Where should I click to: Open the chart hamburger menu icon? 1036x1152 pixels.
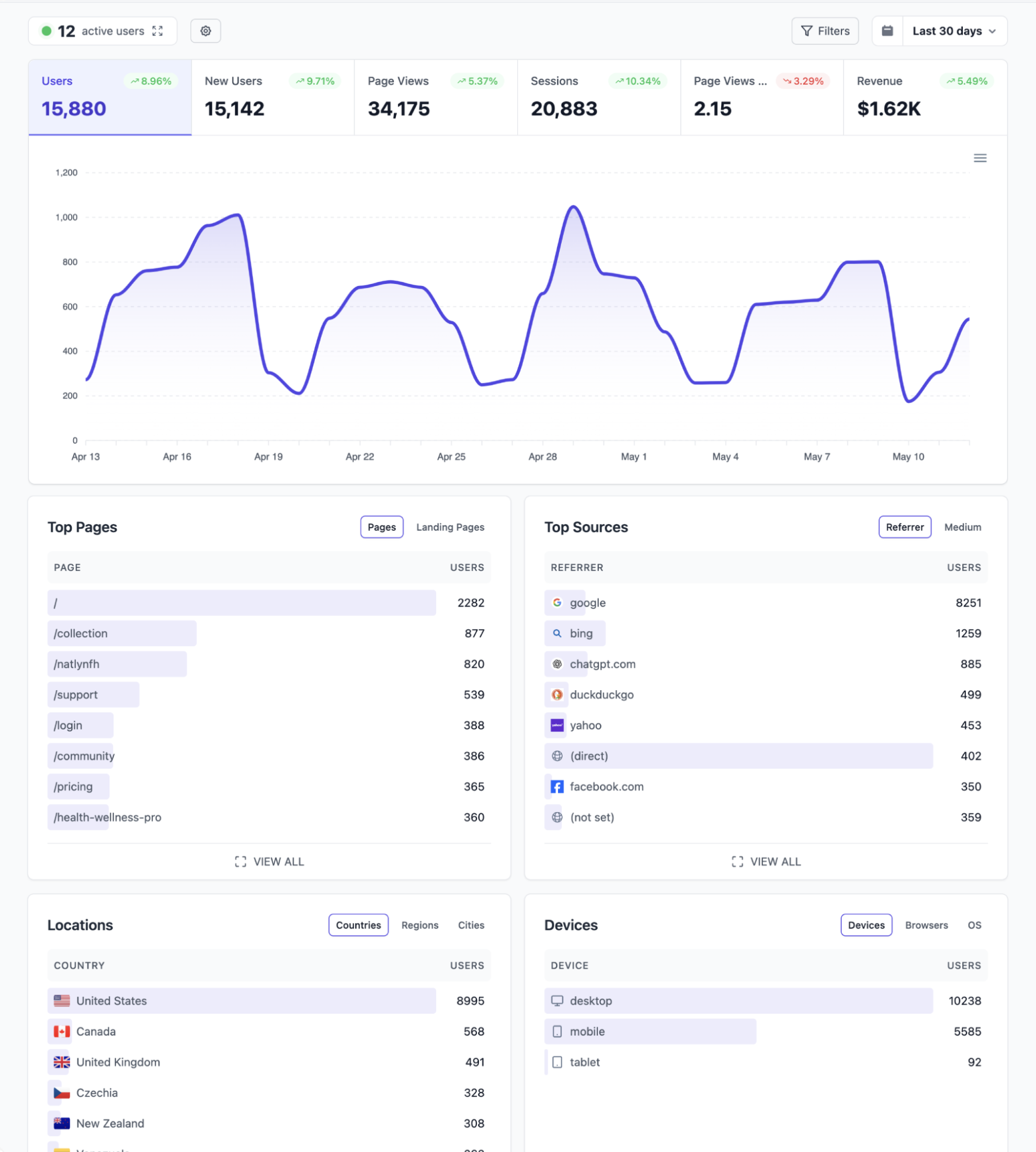(980, 158)
